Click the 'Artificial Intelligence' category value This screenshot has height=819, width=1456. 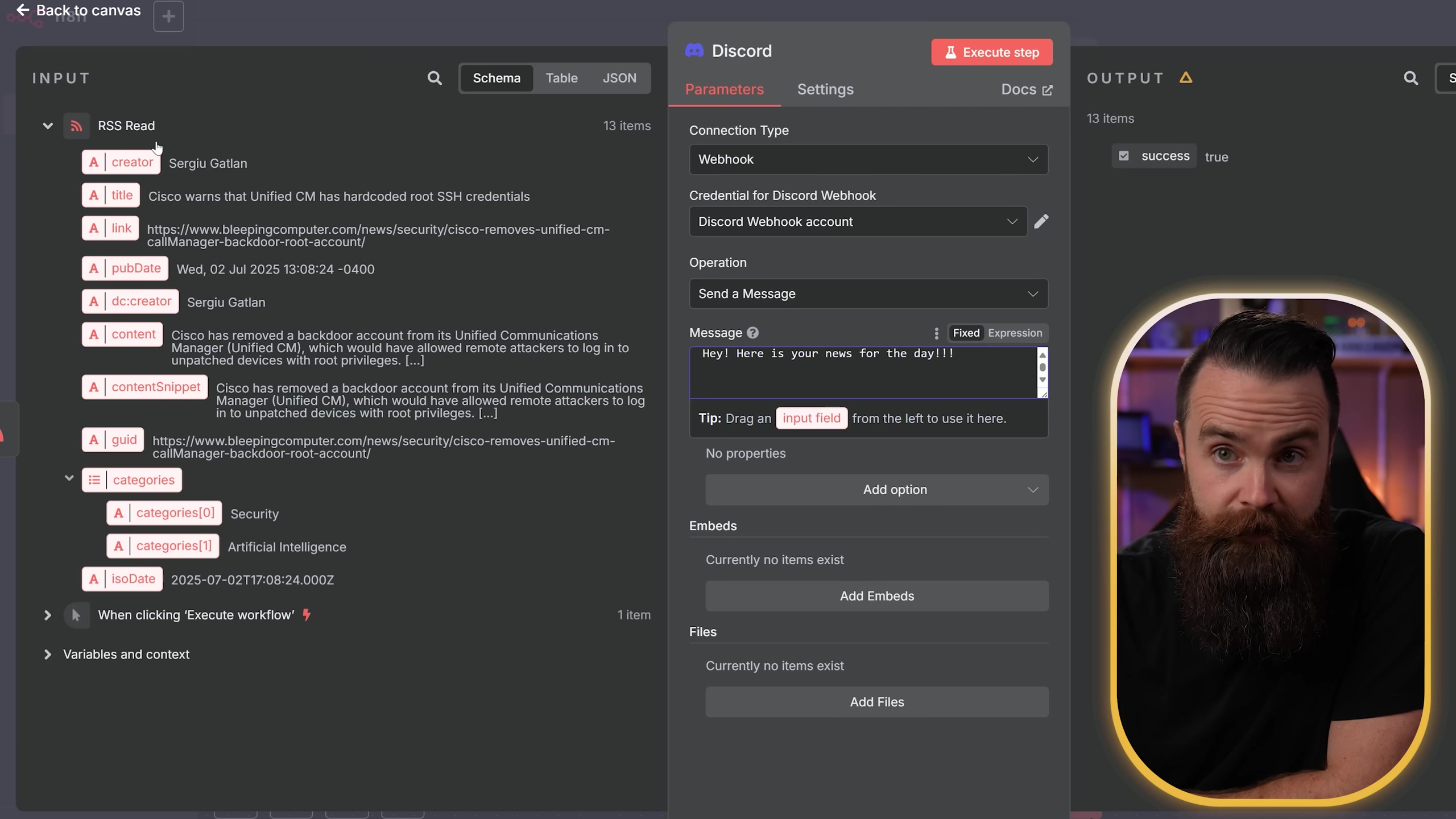click(x=287, y=547)
